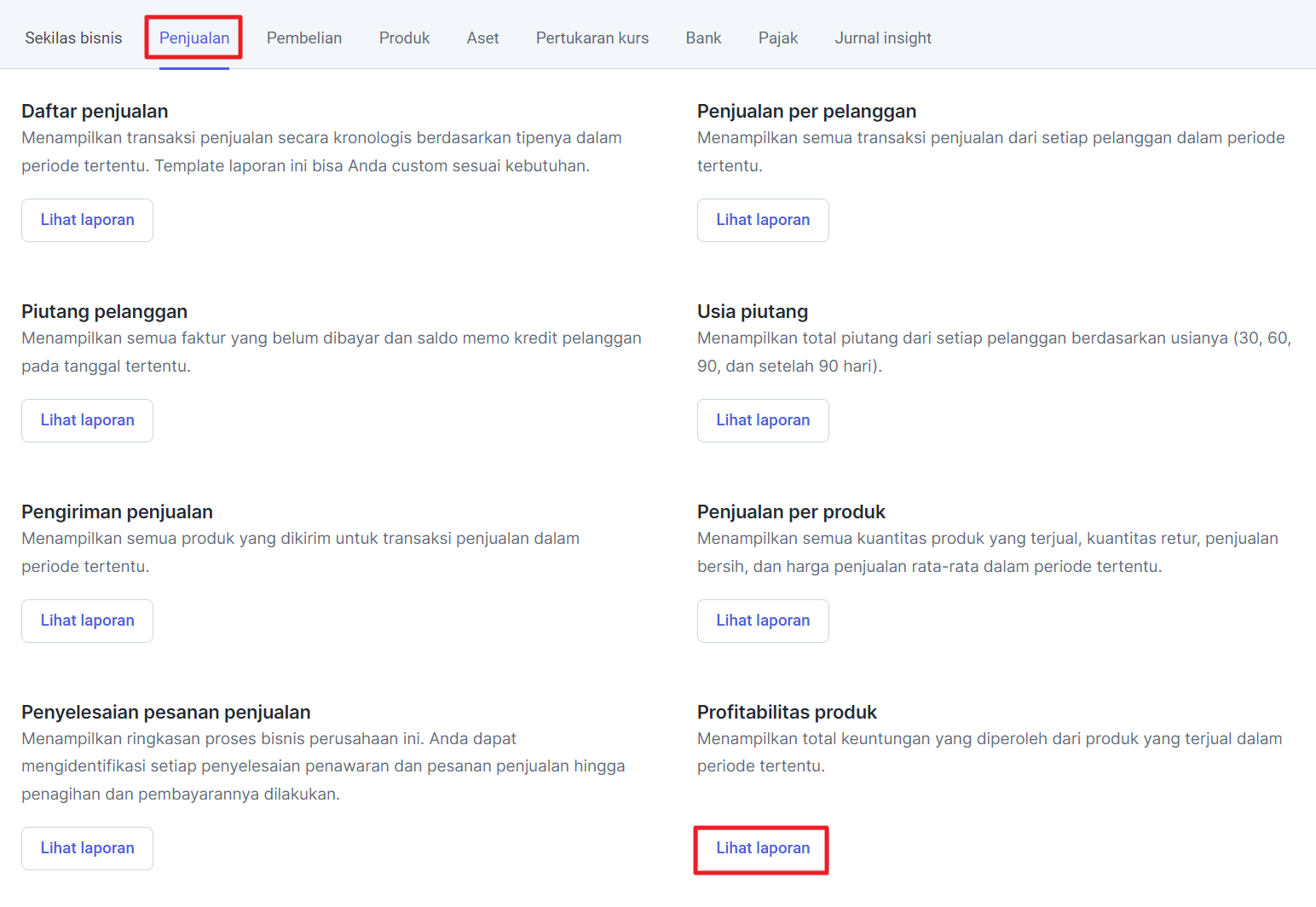
Task: Go to the Produk tab
Action: (x=404, y=38)
